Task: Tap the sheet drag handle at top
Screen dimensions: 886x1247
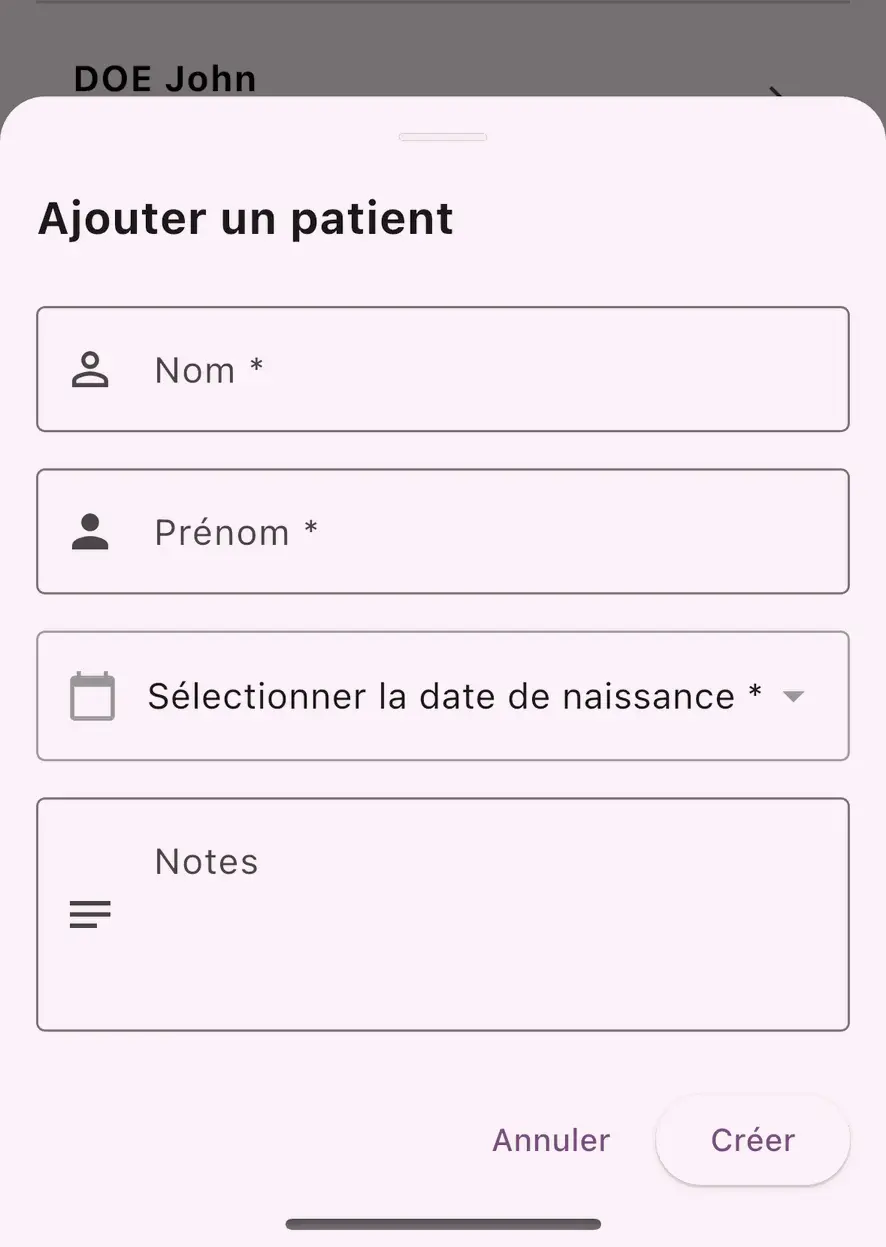Action: [443, 137]
